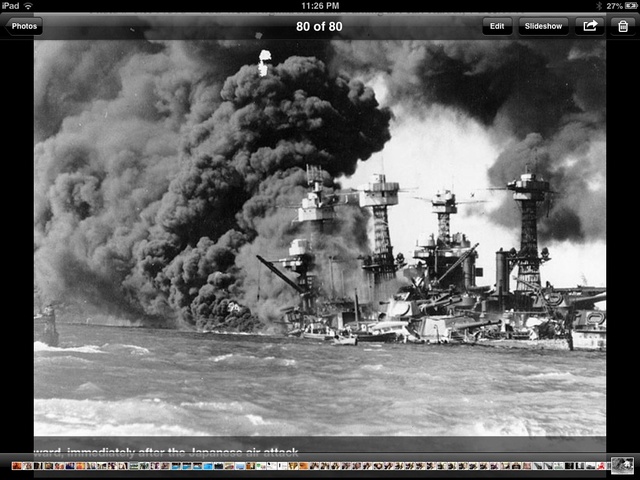Tap the 27% battery percentage text

pos(614,6)
